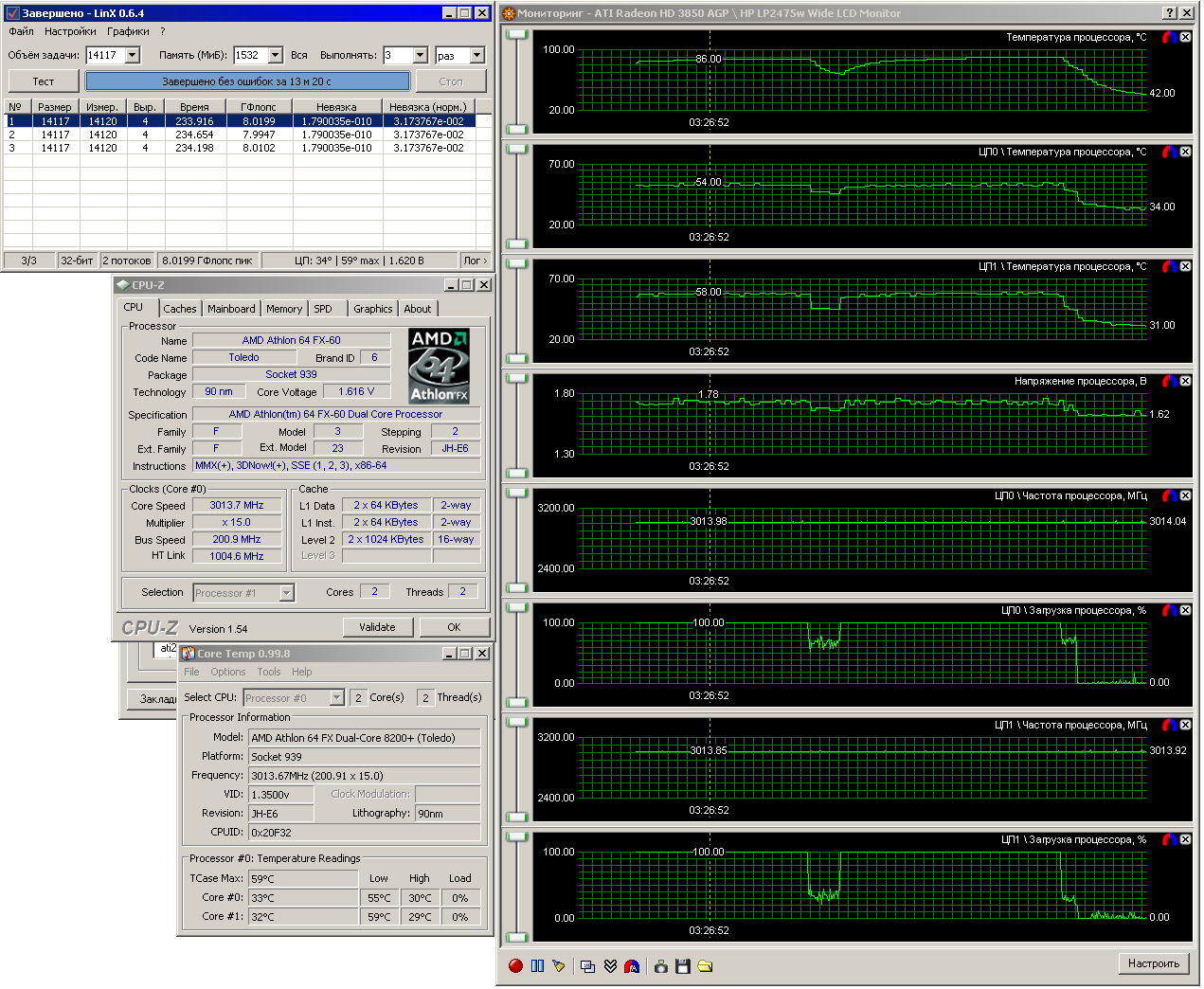Viewport: 1204px width, 989px height.
Task: Click magnet icon on ЦП0 Загрузка процессора graph
Action: (1170, 610)
